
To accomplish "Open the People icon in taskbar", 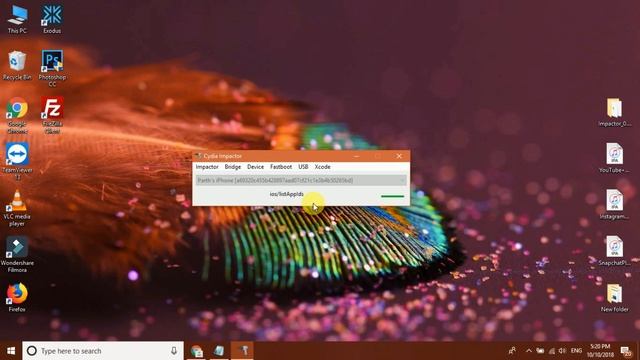I will tap(512, 351).
